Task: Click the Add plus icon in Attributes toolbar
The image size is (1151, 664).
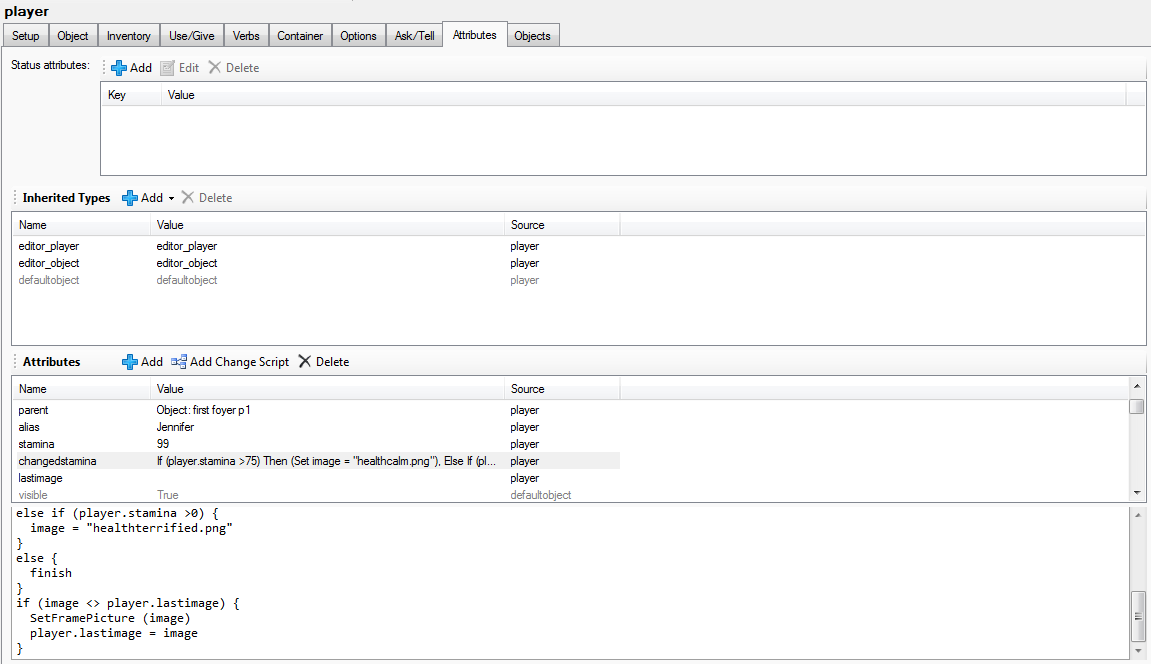Action: pos(130,362)
